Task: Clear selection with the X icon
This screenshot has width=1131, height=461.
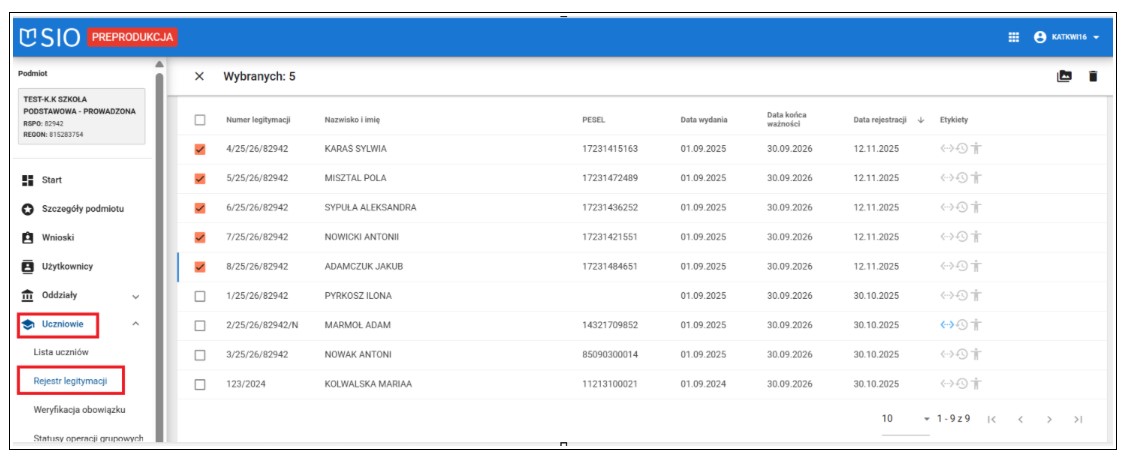Action: click(x=199, y=77)
